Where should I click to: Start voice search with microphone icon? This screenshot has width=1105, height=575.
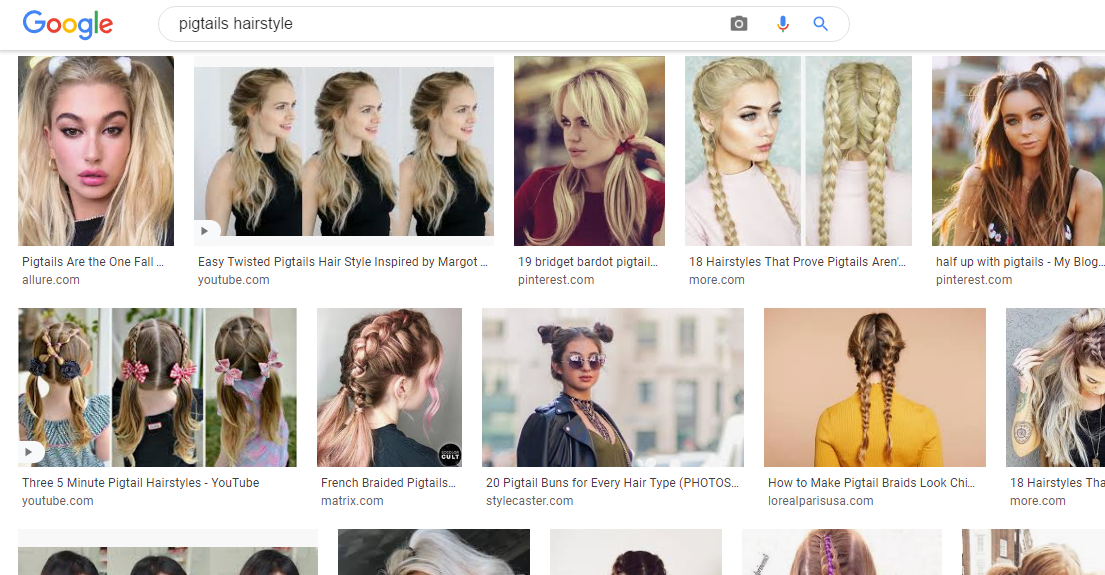[782, 24]
